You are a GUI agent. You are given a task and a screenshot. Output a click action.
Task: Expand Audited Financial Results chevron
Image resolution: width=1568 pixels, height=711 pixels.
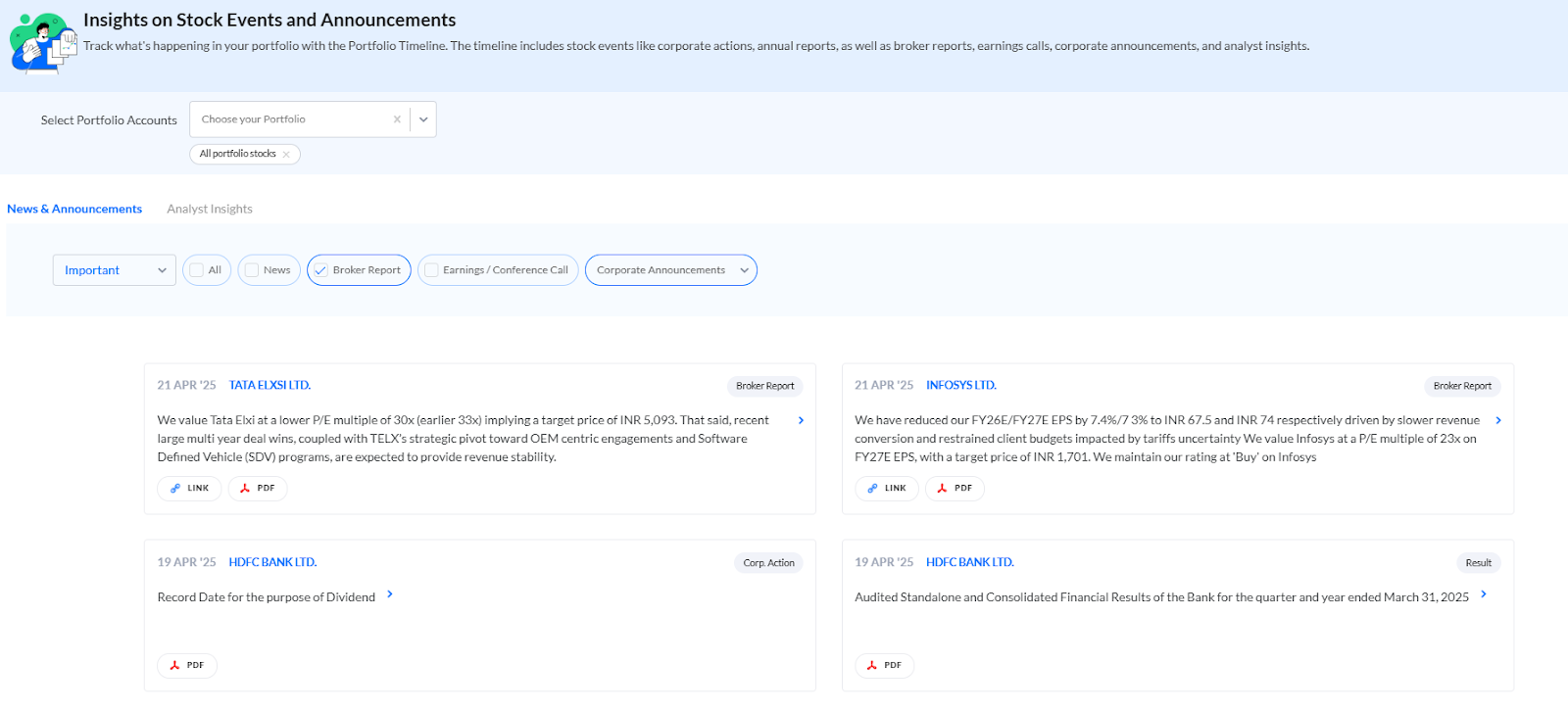[1484, 593]
